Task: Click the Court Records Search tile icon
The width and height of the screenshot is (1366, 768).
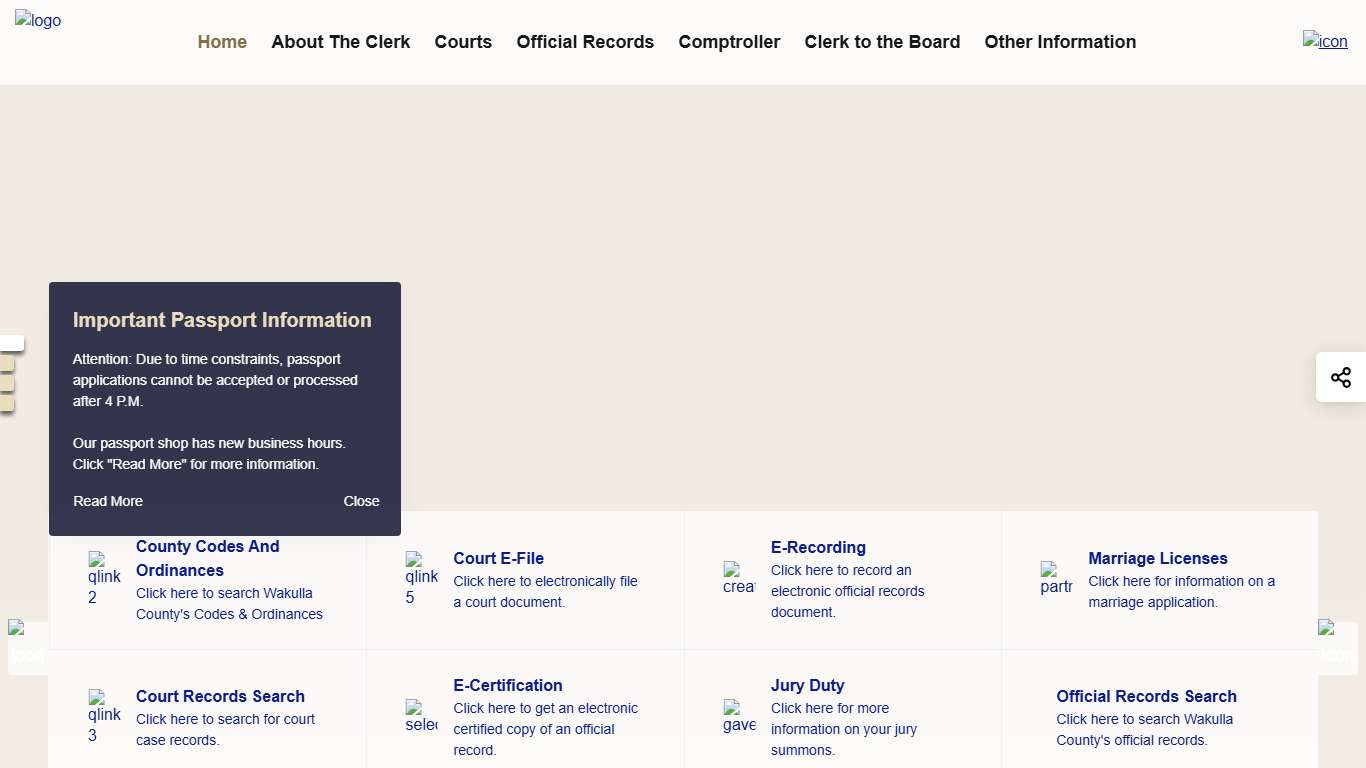Action: [104, 717]
